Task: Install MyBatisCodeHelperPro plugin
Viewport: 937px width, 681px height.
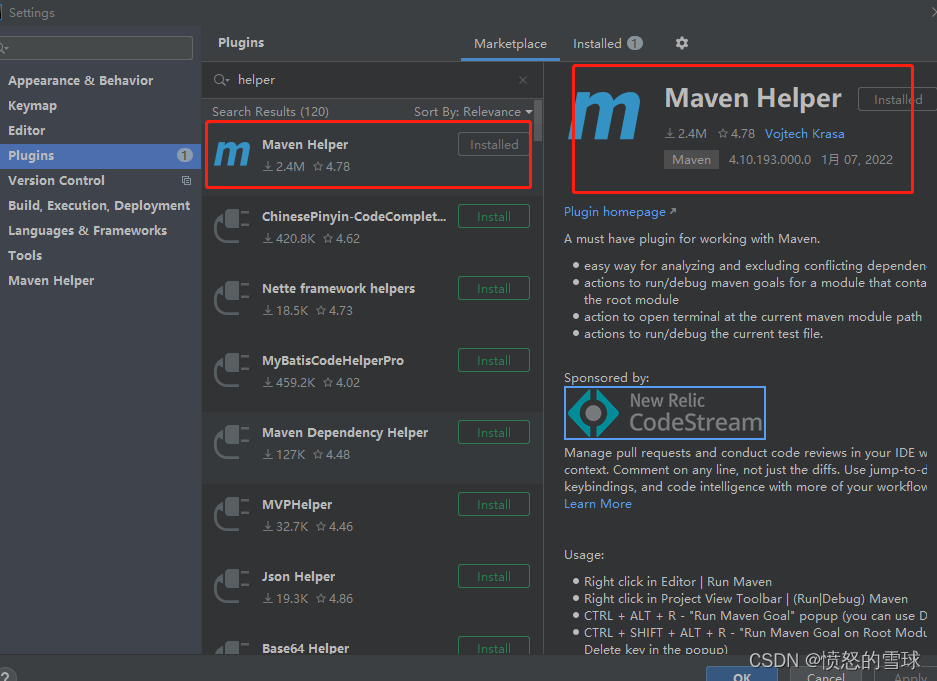Action: pos(494,360)
